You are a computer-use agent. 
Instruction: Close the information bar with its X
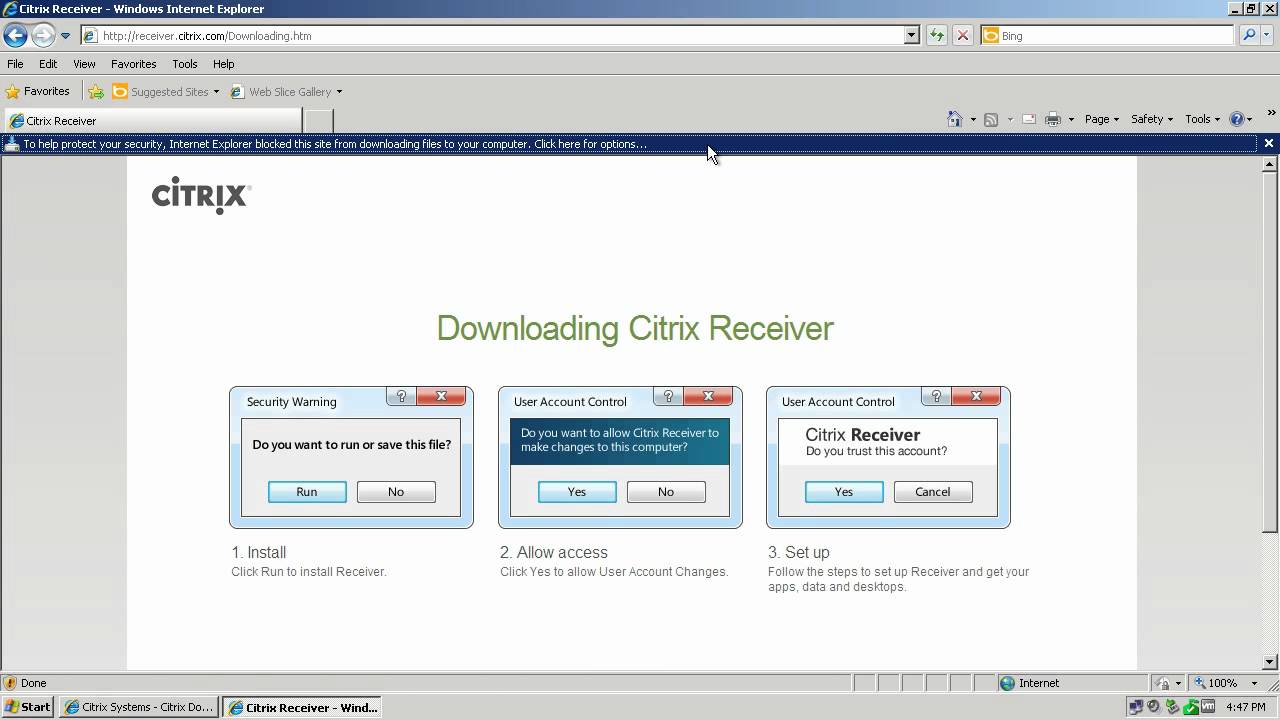[x=1269, y=144]
